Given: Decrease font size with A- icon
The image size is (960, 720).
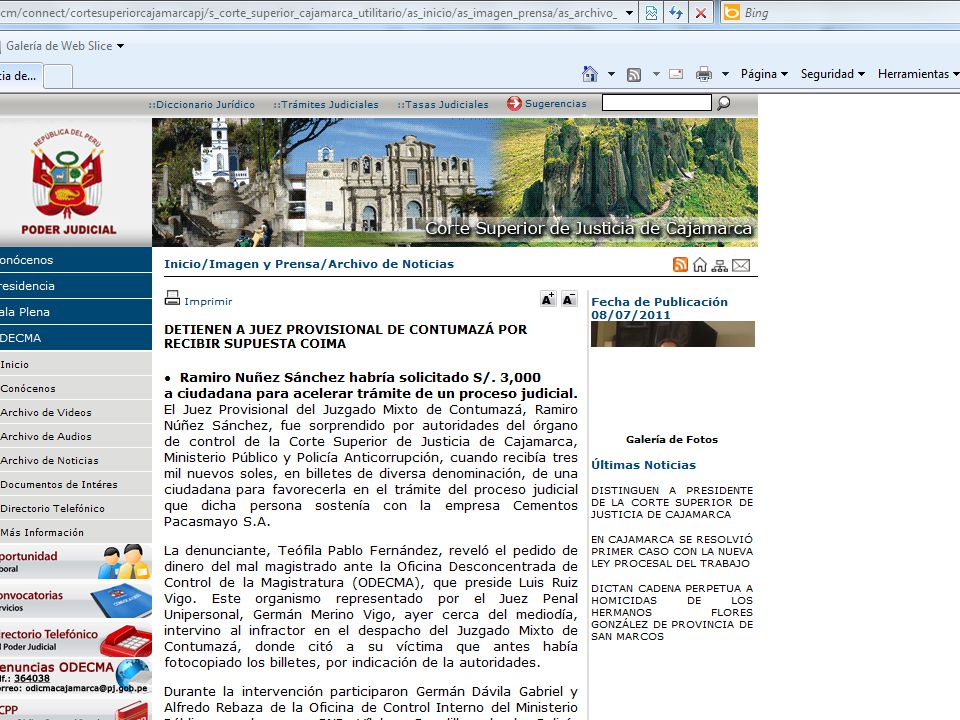Looking at the screenshot, I should pyautogui.click(x=569, y=298).
